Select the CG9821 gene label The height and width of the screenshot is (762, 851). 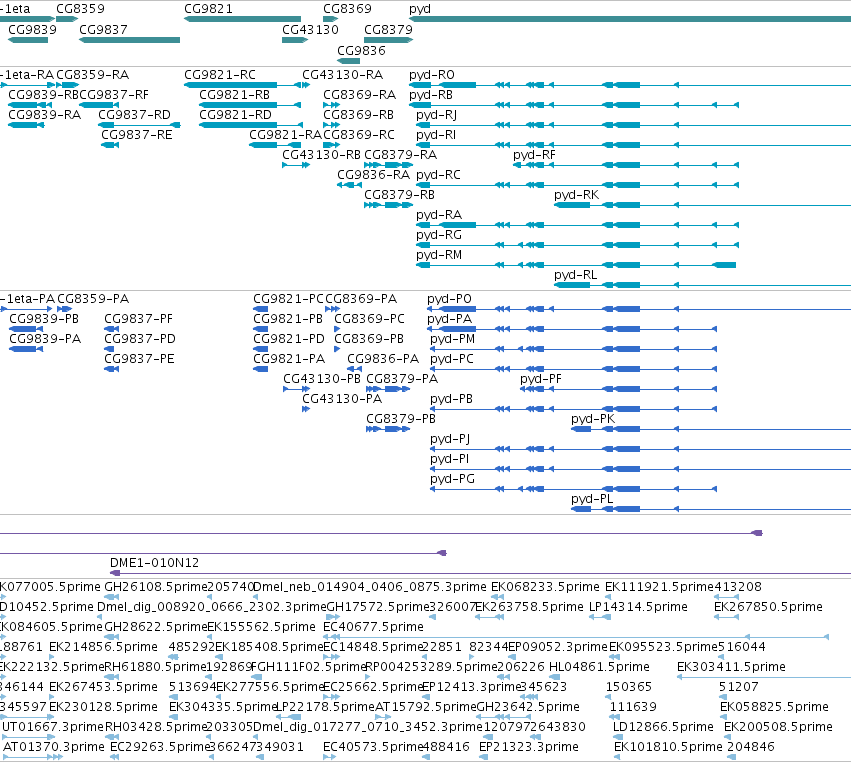click(x=208, y=9)
